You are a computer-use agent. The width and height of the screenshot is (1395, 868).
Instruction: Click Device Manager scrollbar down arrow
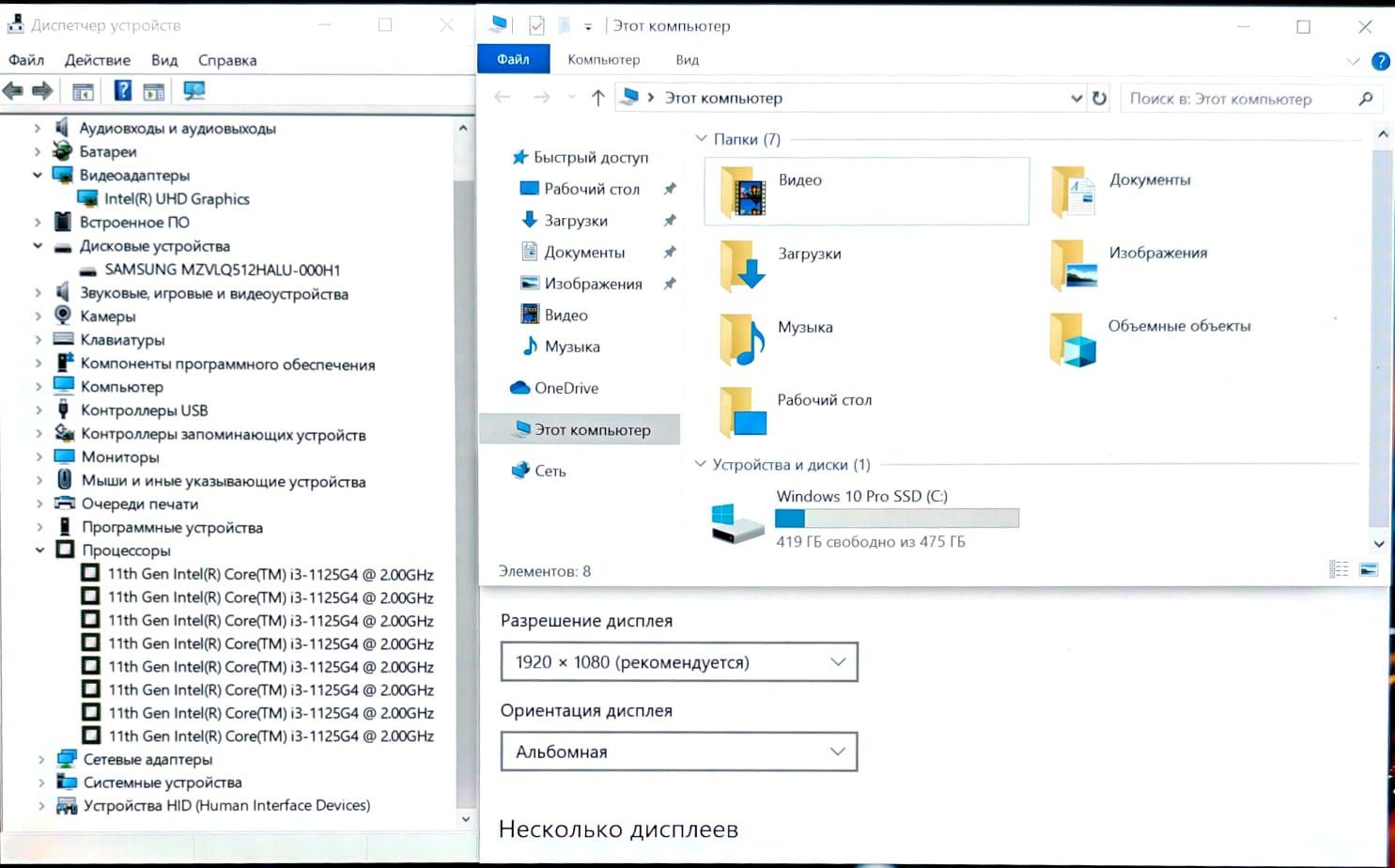[465, 819]
